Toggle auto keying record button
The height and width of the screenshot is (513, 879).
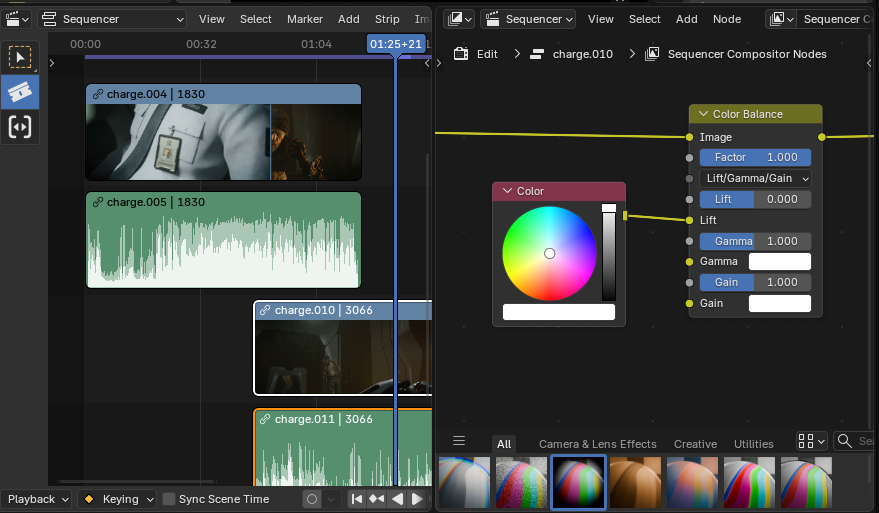click(x=312, y=499)
